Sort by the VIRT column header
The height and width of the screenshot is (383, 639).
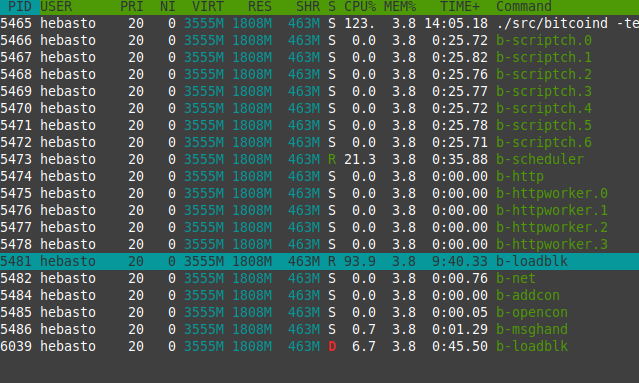point(208,7)
